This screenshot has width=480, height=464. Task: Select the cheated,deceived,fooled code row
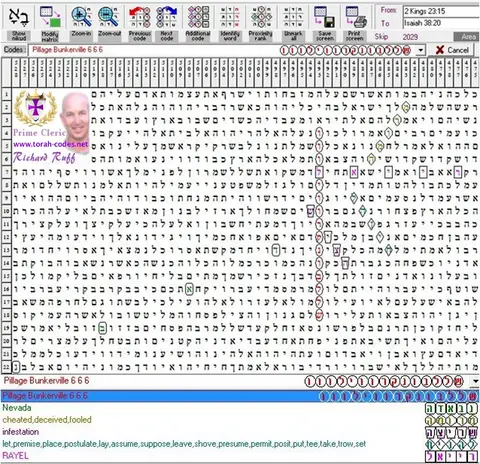click(x=240, y=420)
